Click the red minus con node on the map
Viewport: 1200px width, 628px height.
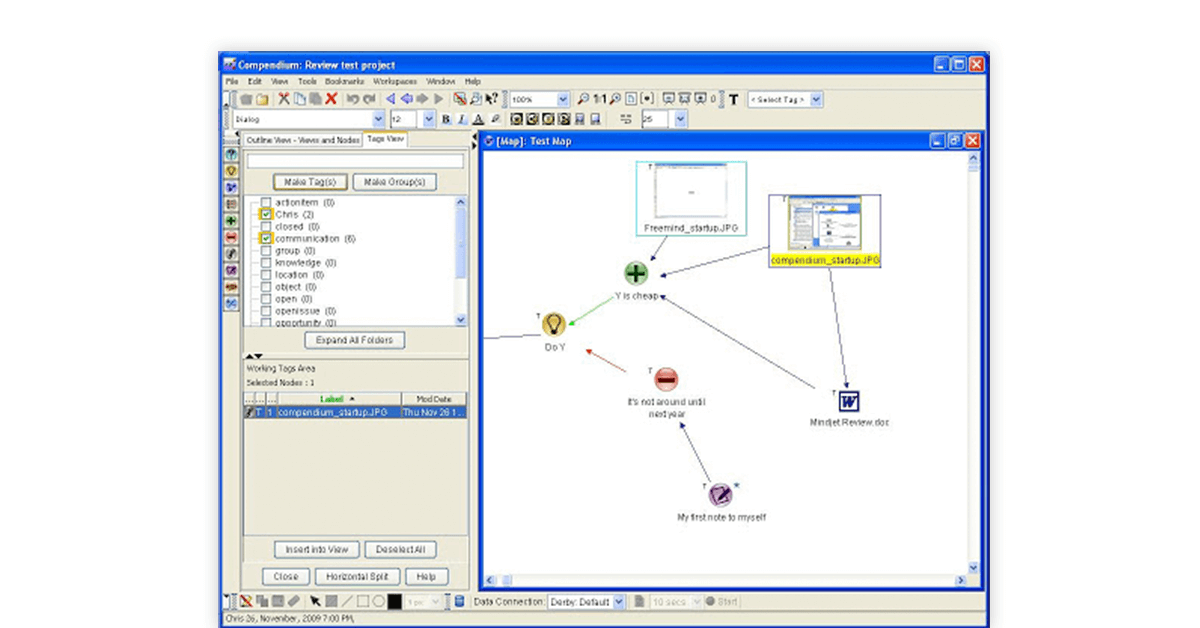664,377
